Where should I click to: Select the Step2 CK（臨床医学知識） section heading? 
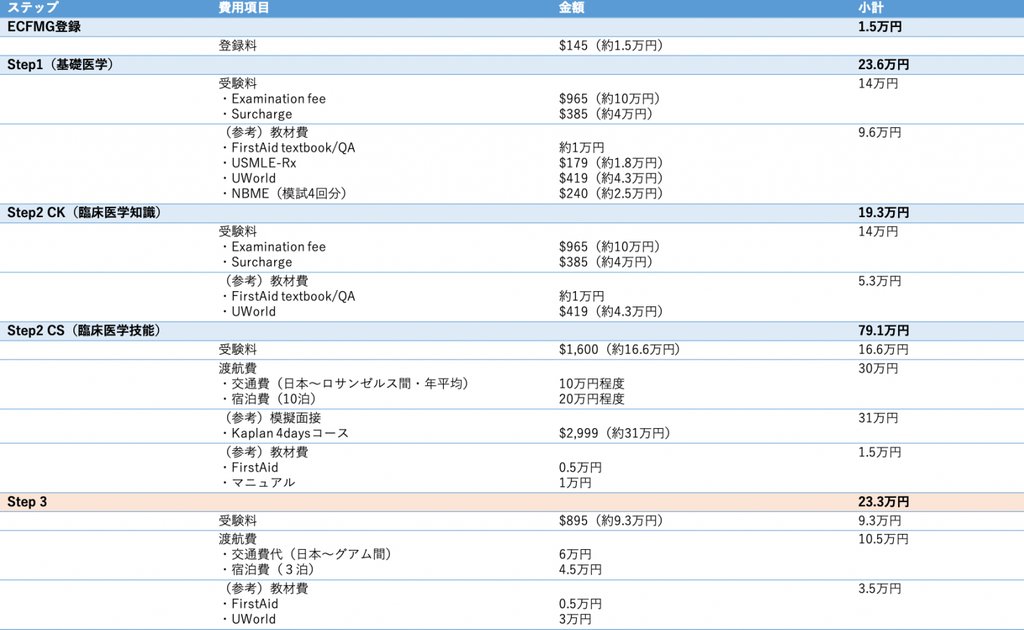click(x=84, y=213)
